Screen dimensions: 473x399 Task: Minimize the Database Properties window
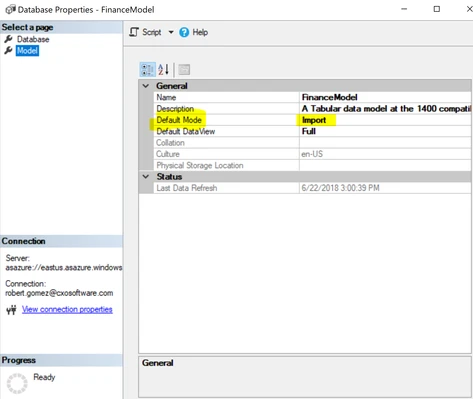click(404, 9)
